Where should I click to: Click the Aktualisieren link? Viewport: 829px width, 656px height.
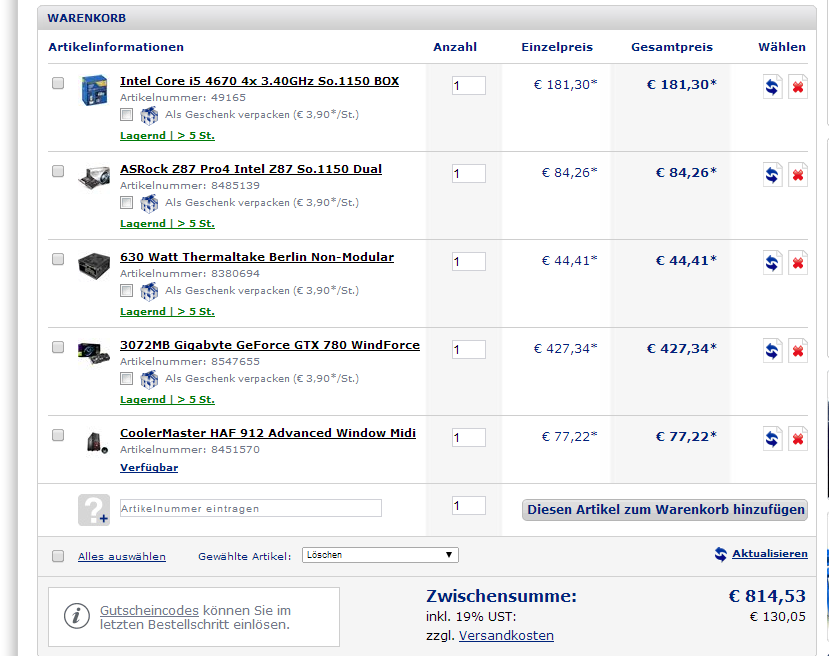[x=770, y=554]
